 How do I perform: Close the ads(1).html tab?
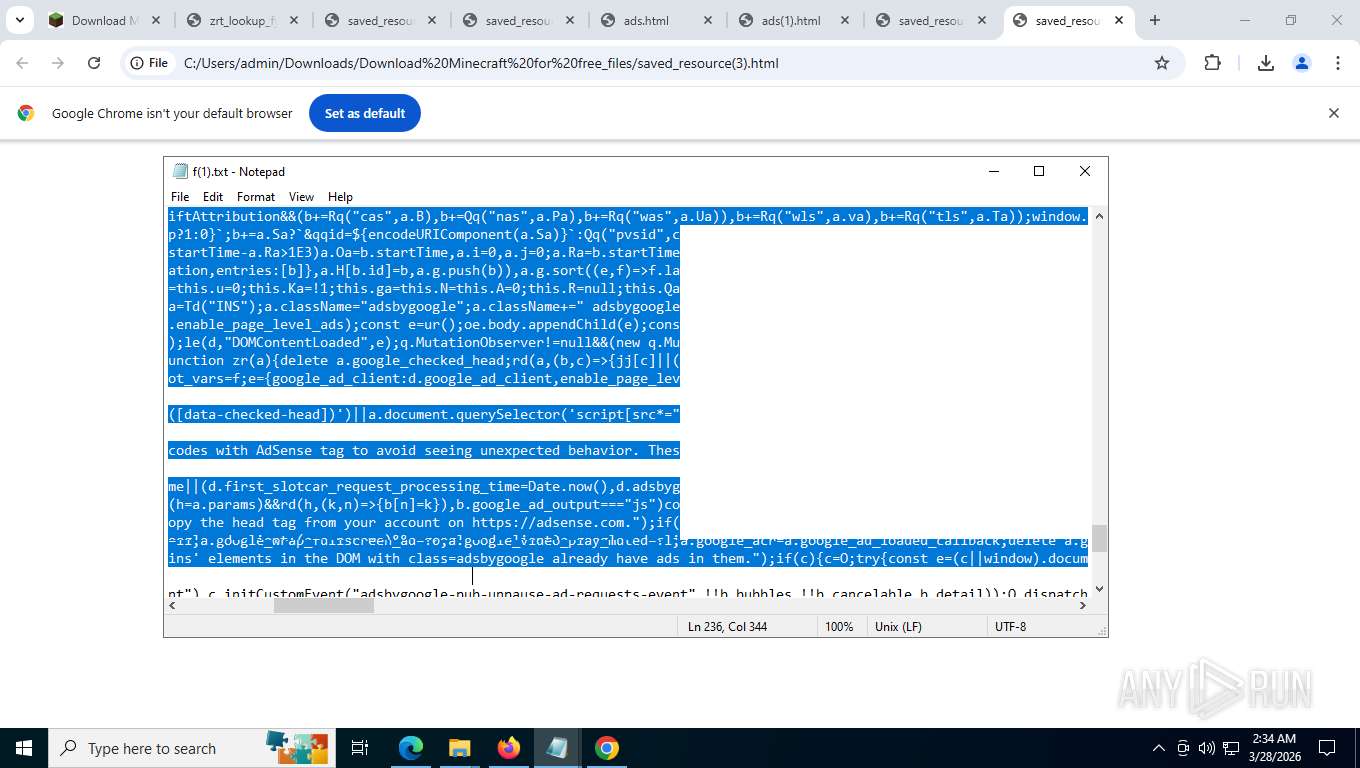(845, 20)
